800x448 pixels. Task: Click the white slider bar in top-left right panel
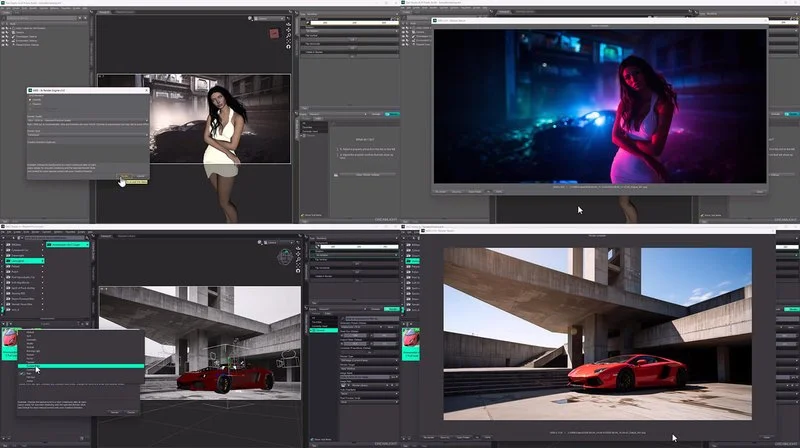pyautogui.click(x=353, y=22)
